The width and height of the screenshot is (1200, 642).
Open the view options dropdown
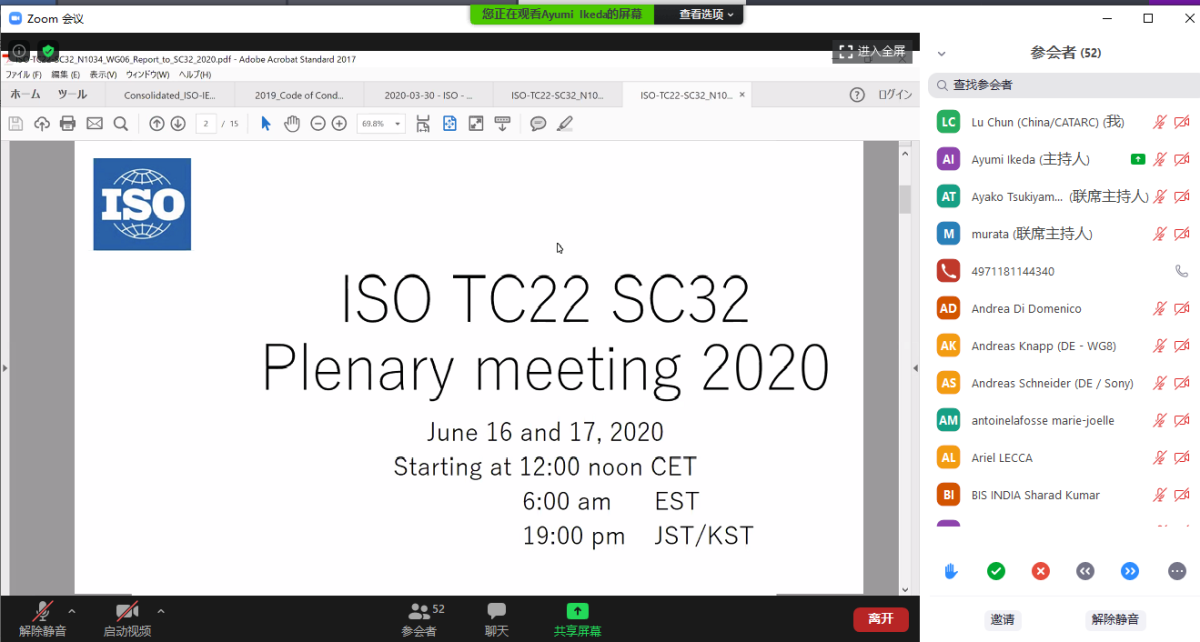[707, 14]
